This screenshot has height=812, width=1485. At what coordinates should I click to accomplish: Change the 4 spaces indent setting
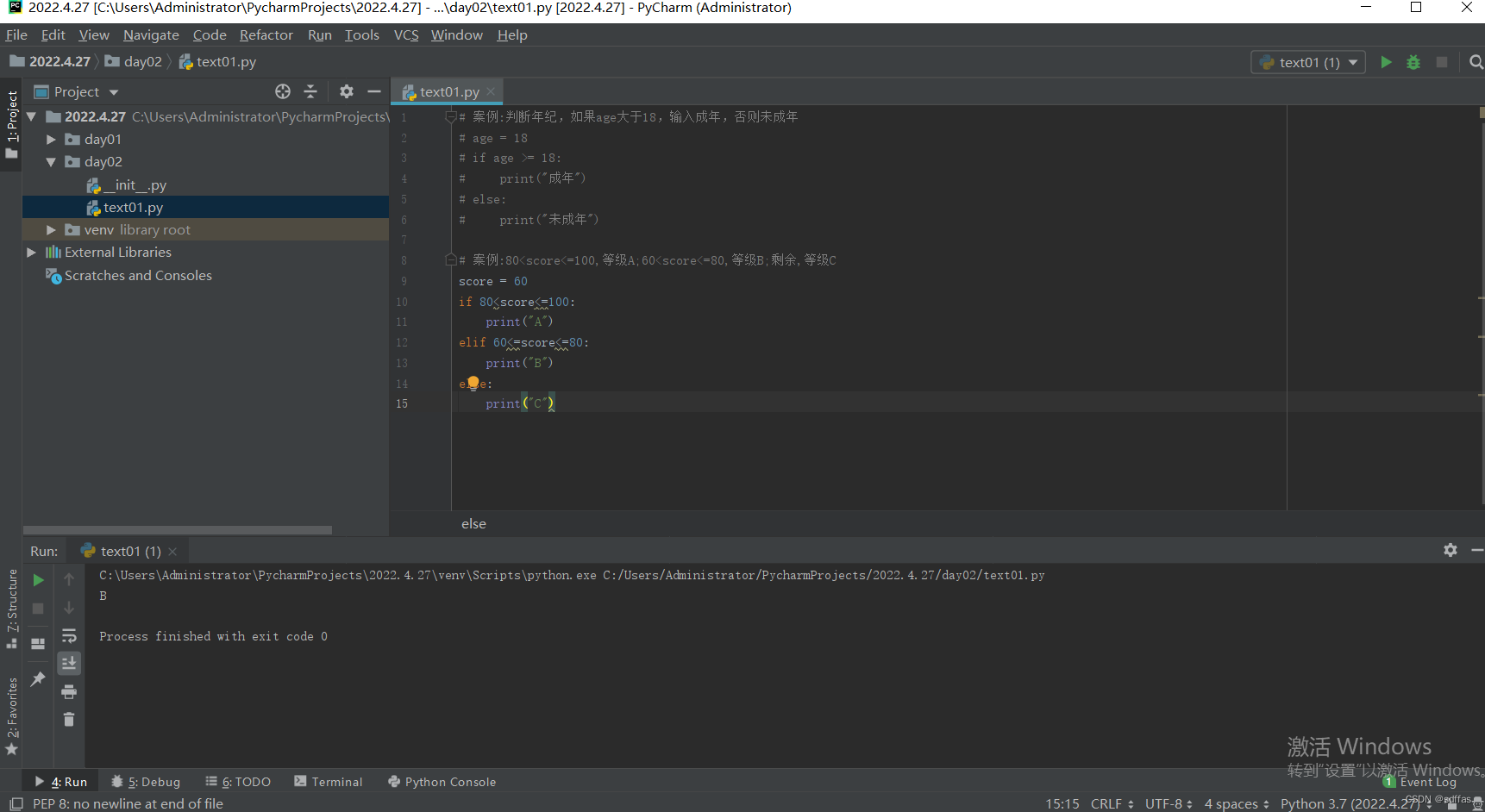[1237, 803]
